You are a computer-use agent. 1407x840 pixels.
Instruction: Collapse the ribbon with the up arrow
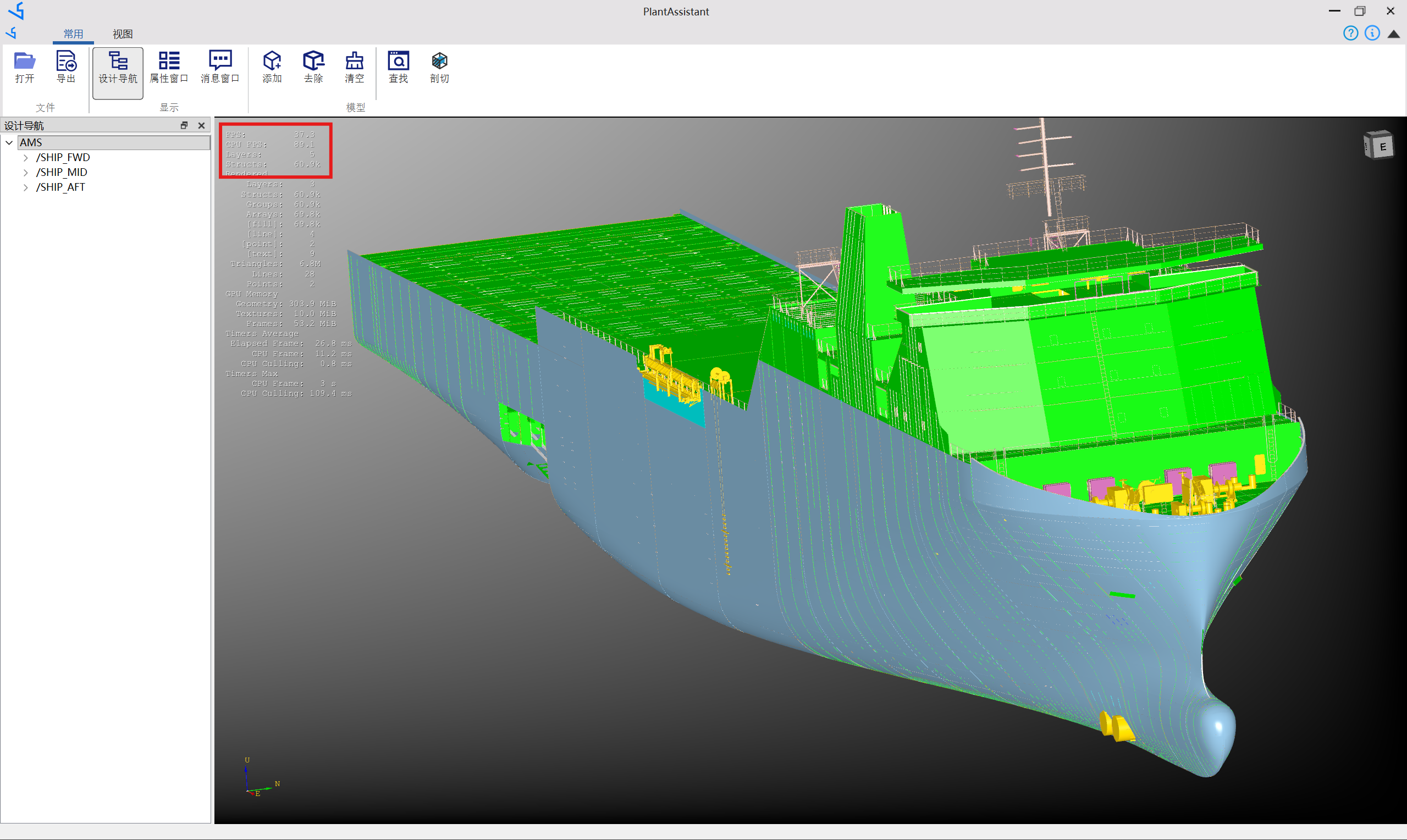pos(1393,35)
